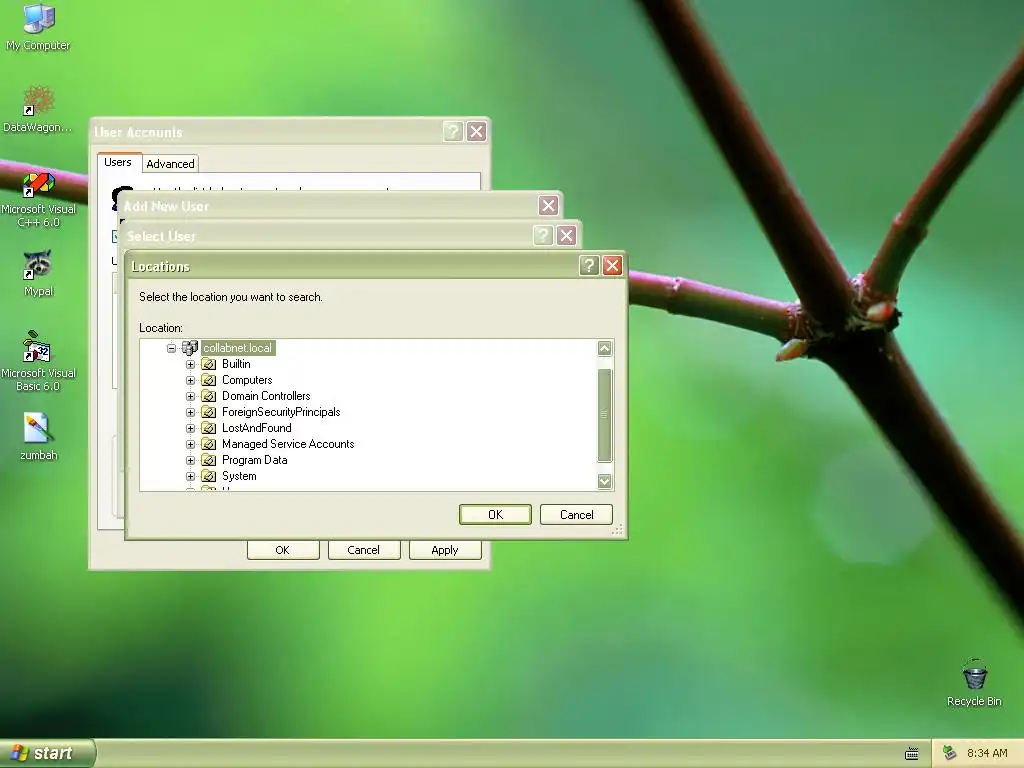The width and height of the screenshot is (1024, 768).
Task: Select Microsoft Visual C++ 6.0 desktop icon
Action: click(38, 184)
